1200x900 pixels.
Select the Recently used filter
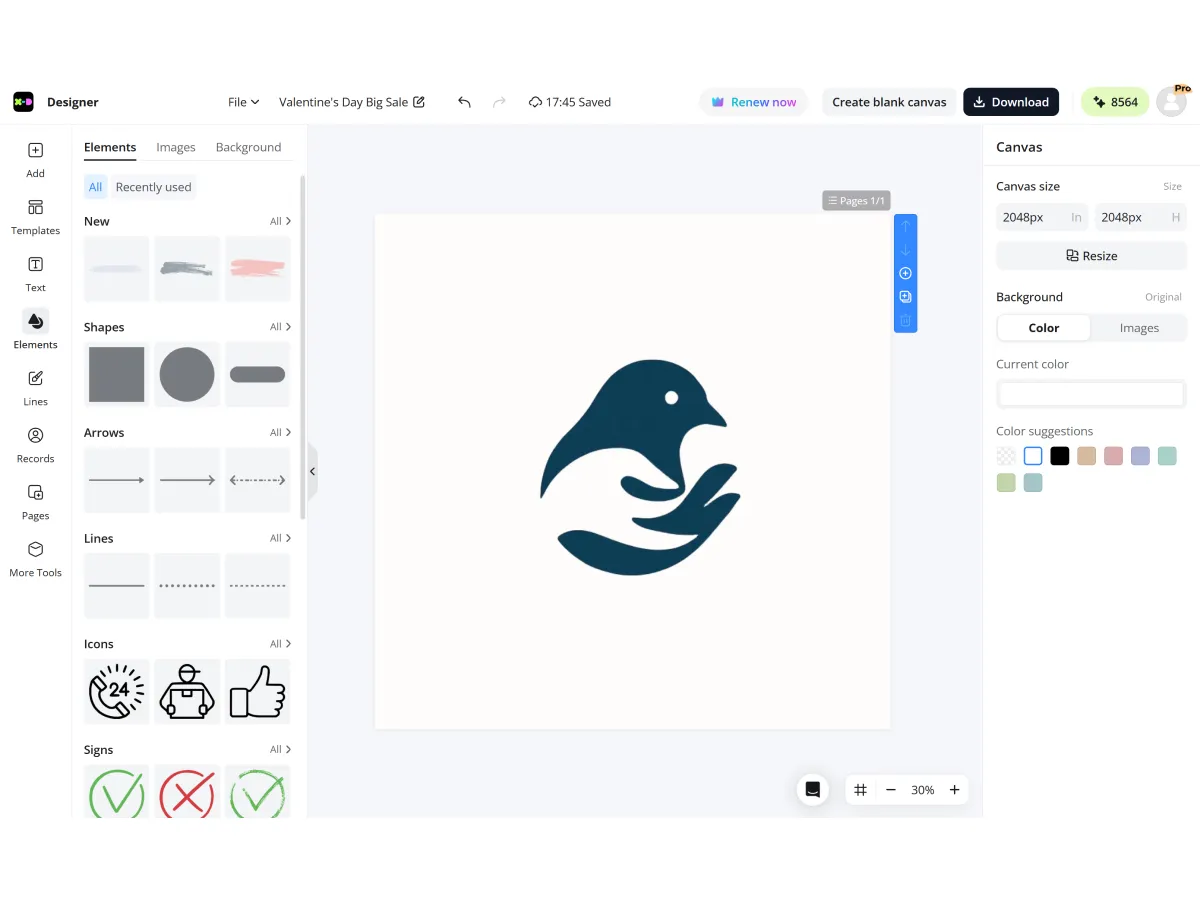pyautogui.click(x=153, y=187)
